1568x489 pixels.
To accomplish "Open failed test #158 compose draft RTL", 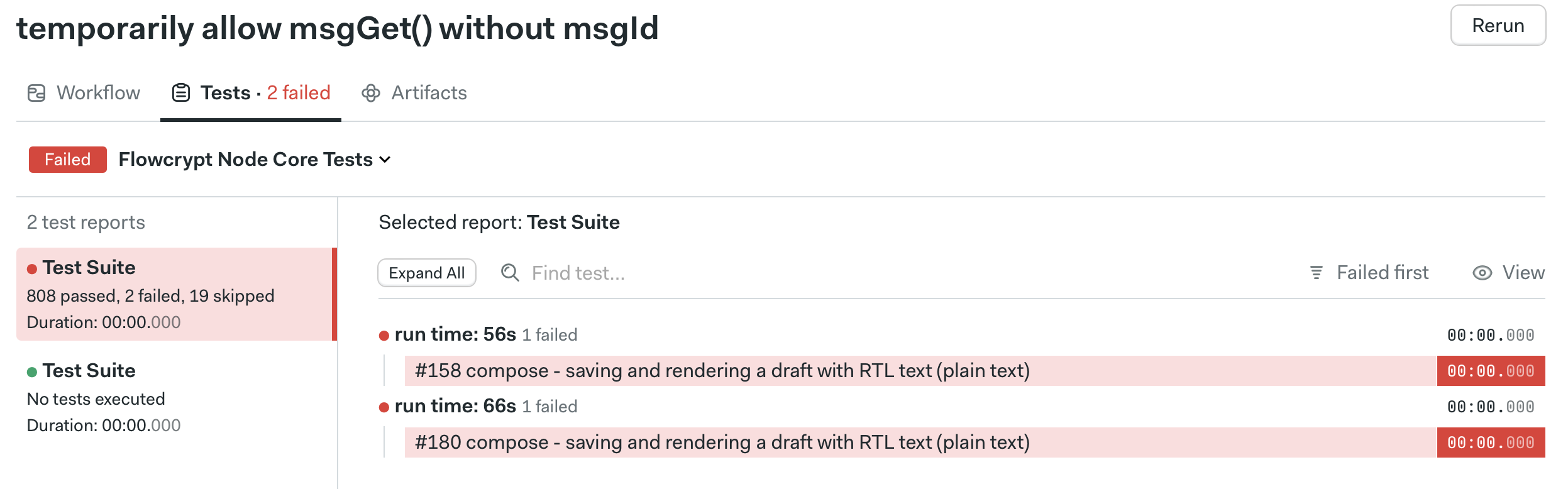I will 722,371.
